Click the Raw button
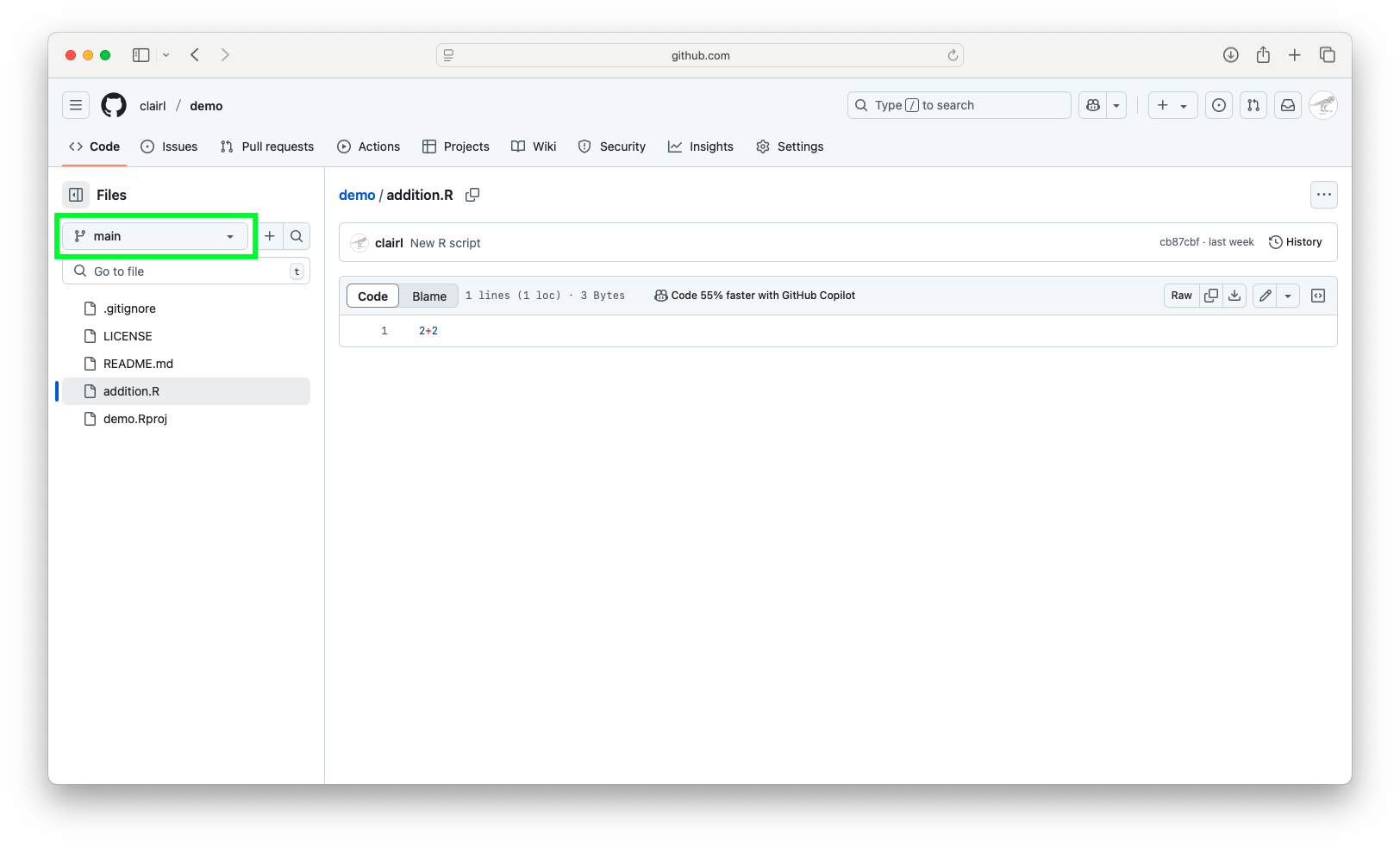1400x848 pixels. click(x=1181, y=296)
